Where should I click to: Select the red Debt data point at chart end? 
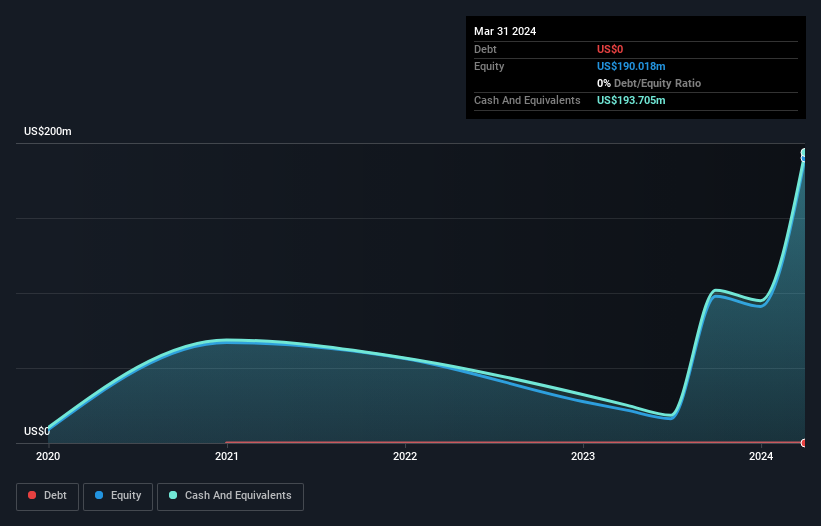point(804,443)
